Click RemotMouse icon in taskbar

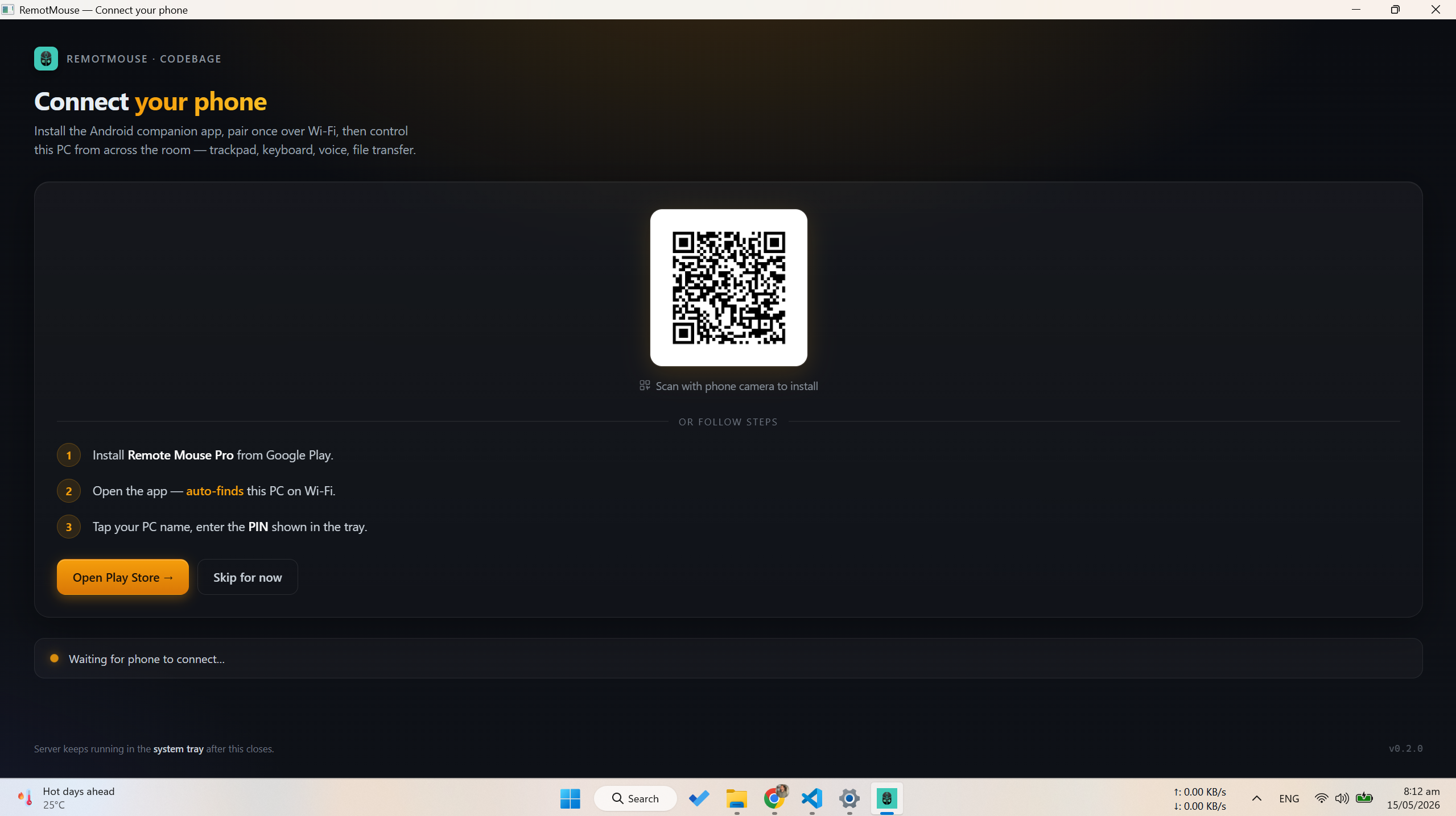887,798
